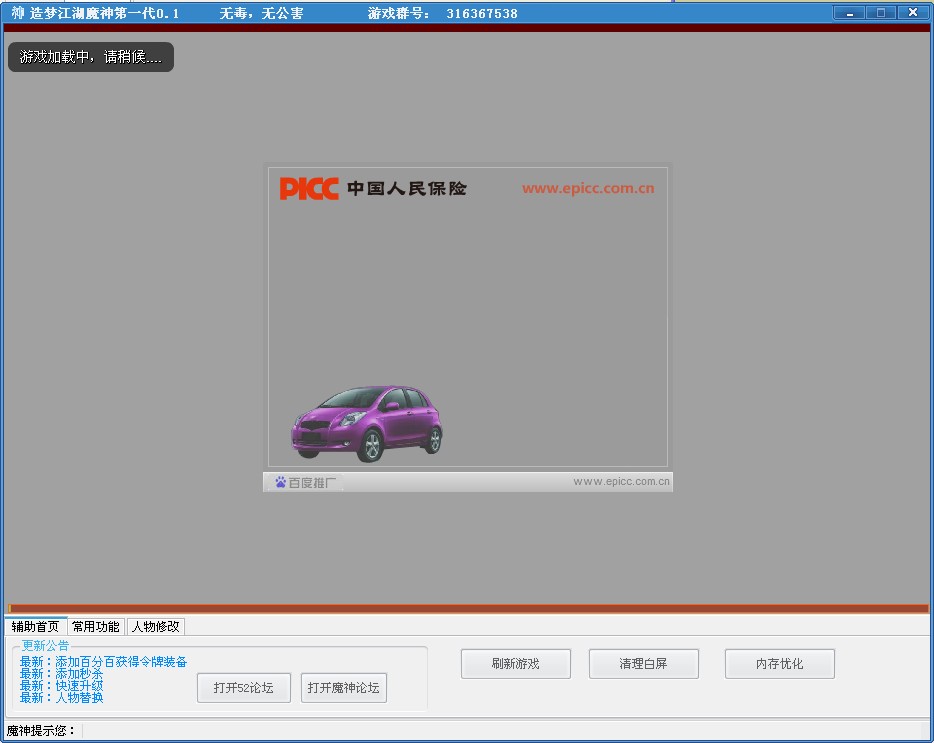Click the purple car image in the ad
Image resolution: width=934 pixels, height=743 pixels.
(366, 423)
